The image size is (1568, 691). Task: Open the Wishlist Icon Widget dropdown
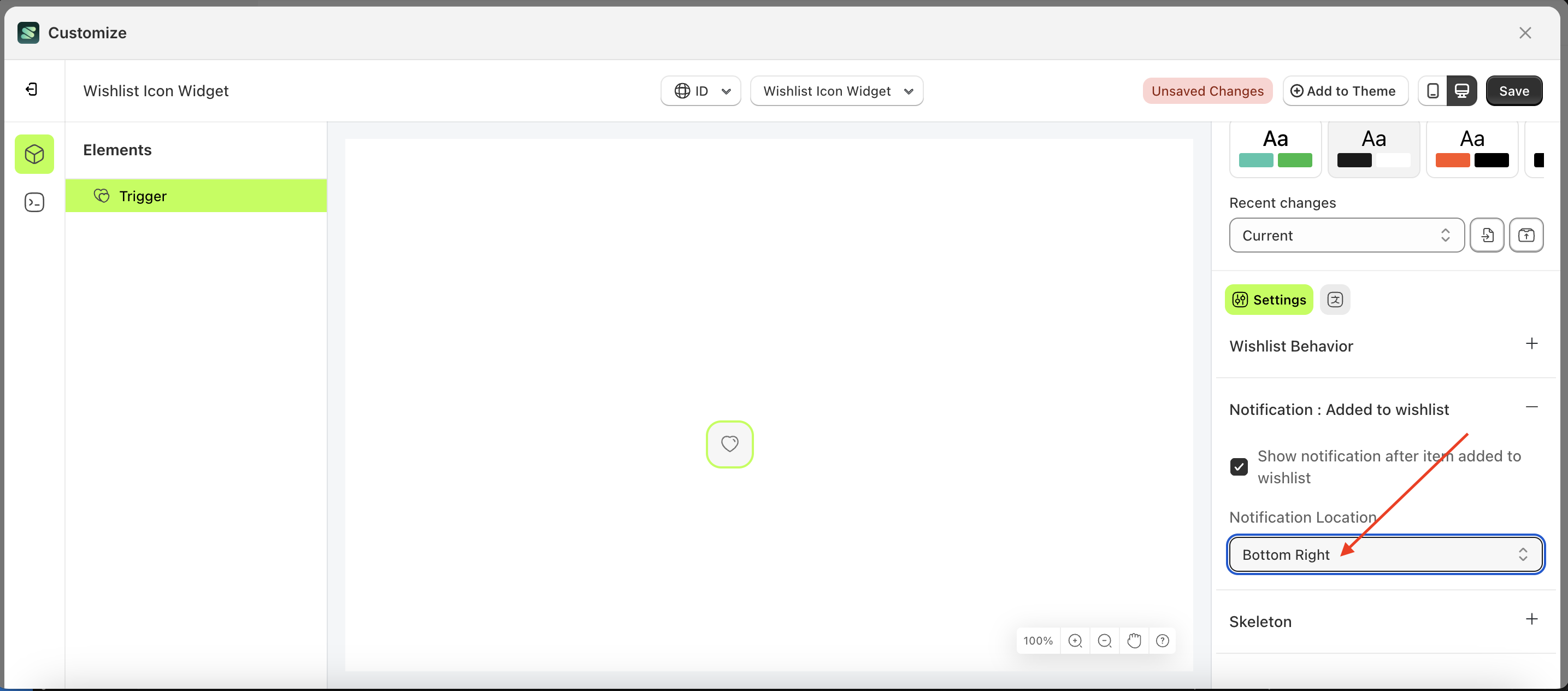(x=836, y=91)
